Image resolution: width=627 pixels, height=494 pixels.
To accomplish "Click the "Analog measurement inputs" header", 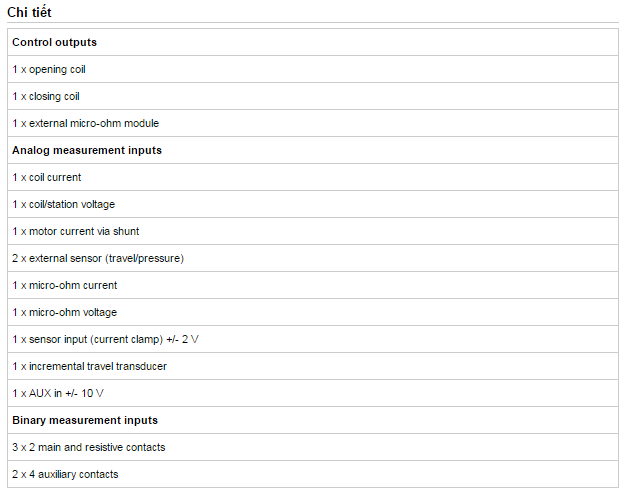I will (313, 150).
